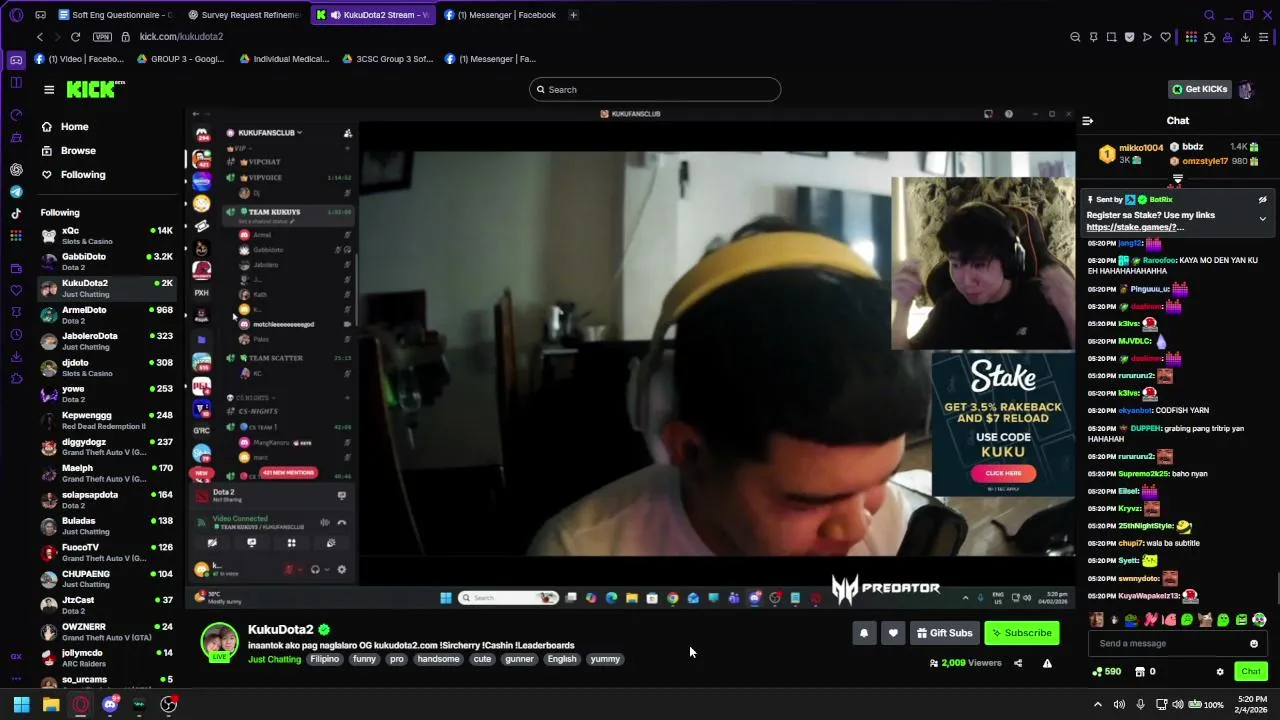Screen dimensions: 1280x720
Task: Open ArmelDoto channel in Following list
Action: (x=106, y=315)
